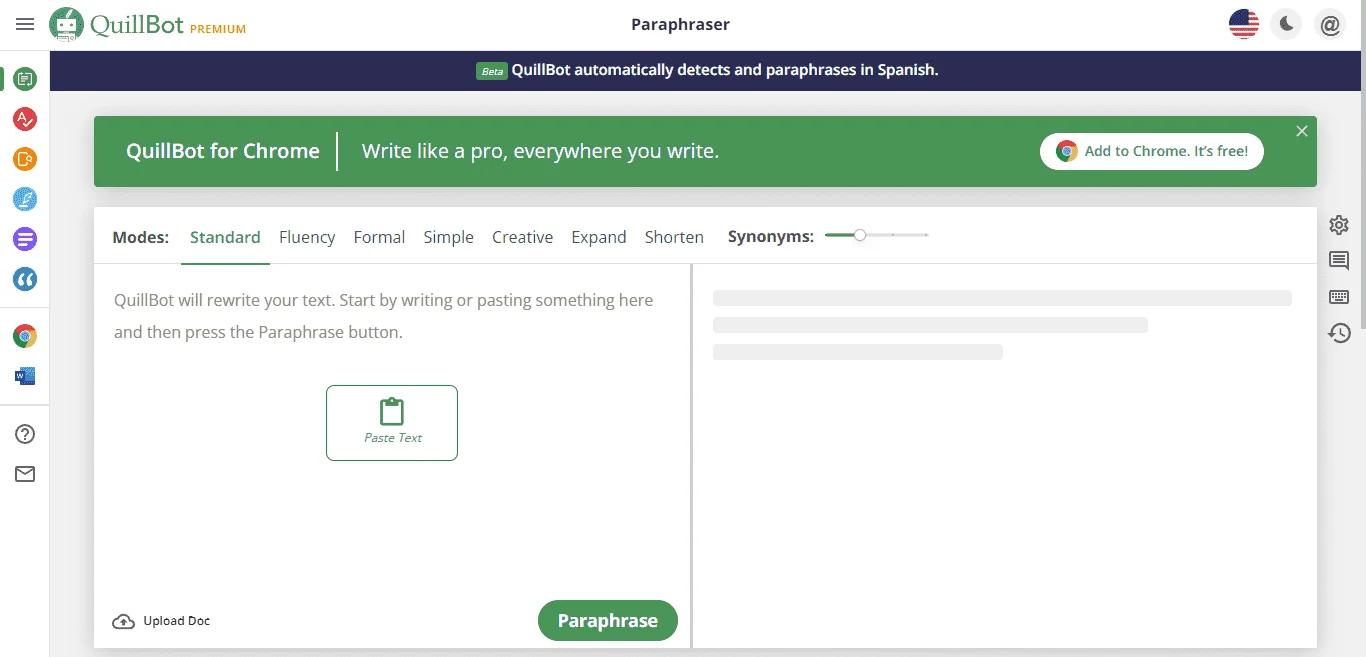Image resolution: width=1366 pixels, height=657 pixels.
Task: Open paraphrase history clock icon
Action: coord(1339,333)
